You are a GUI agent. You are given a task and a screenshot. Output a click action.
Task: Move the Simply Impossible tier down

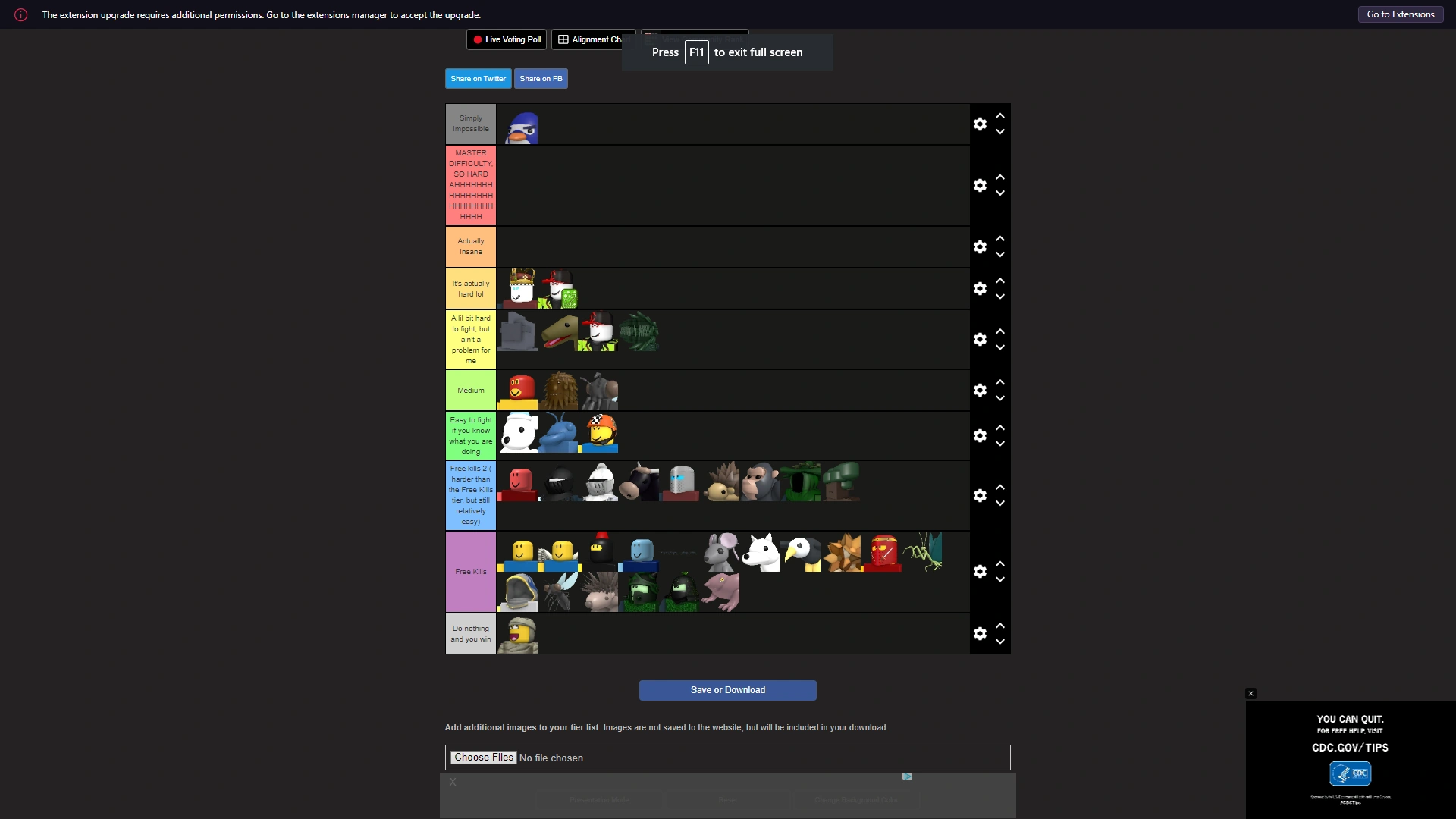click(x=1000, y=132)
